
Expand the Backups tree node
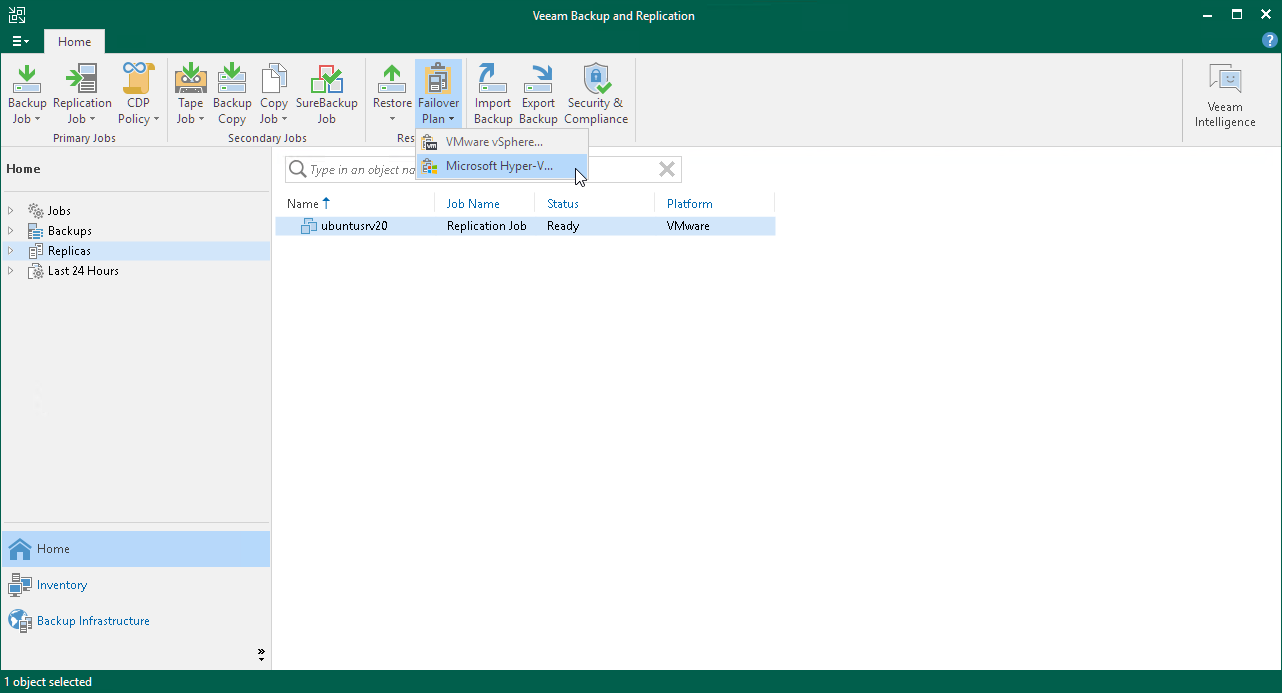click(x=11, y=231)
